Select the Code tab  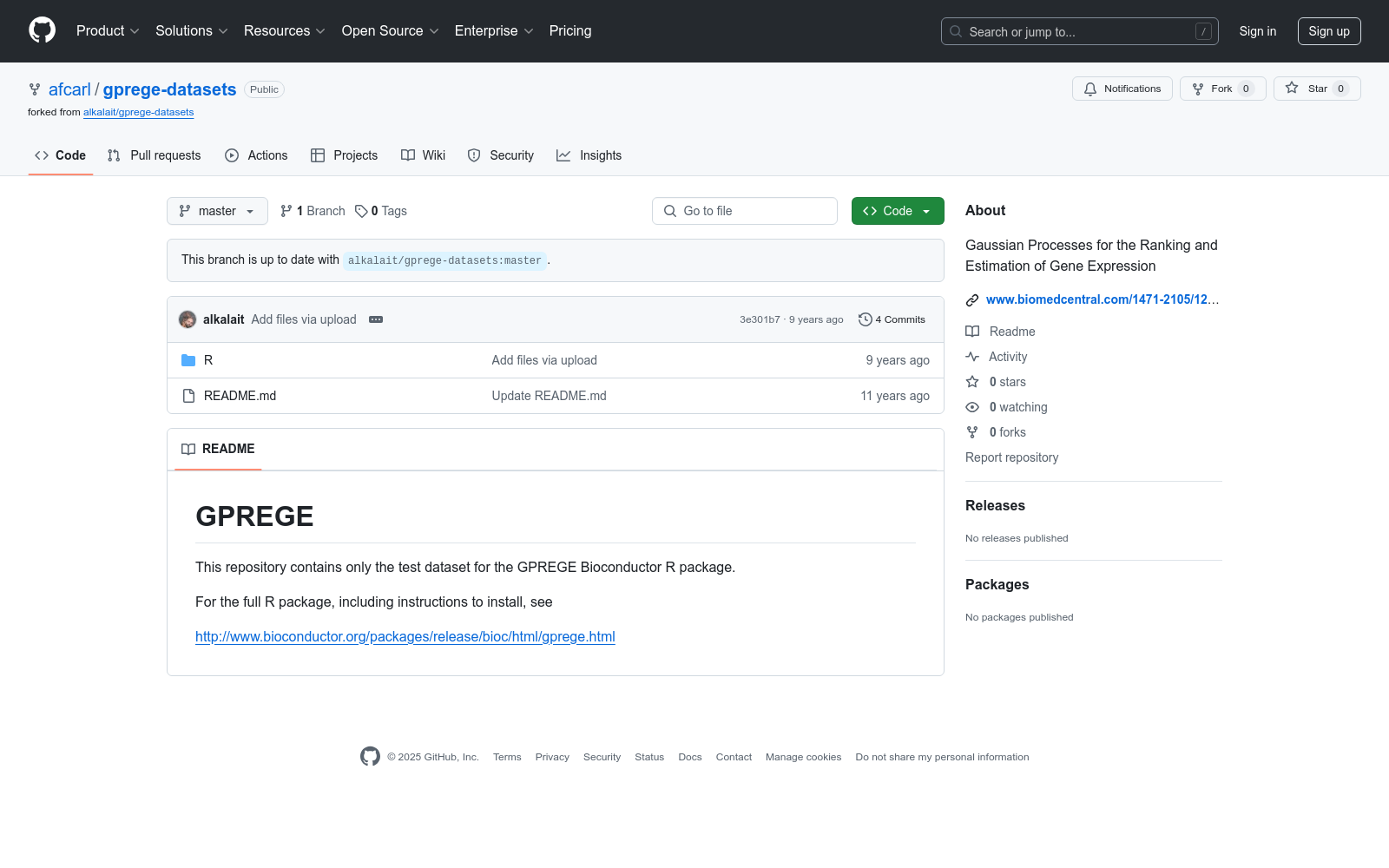(61, 155)
